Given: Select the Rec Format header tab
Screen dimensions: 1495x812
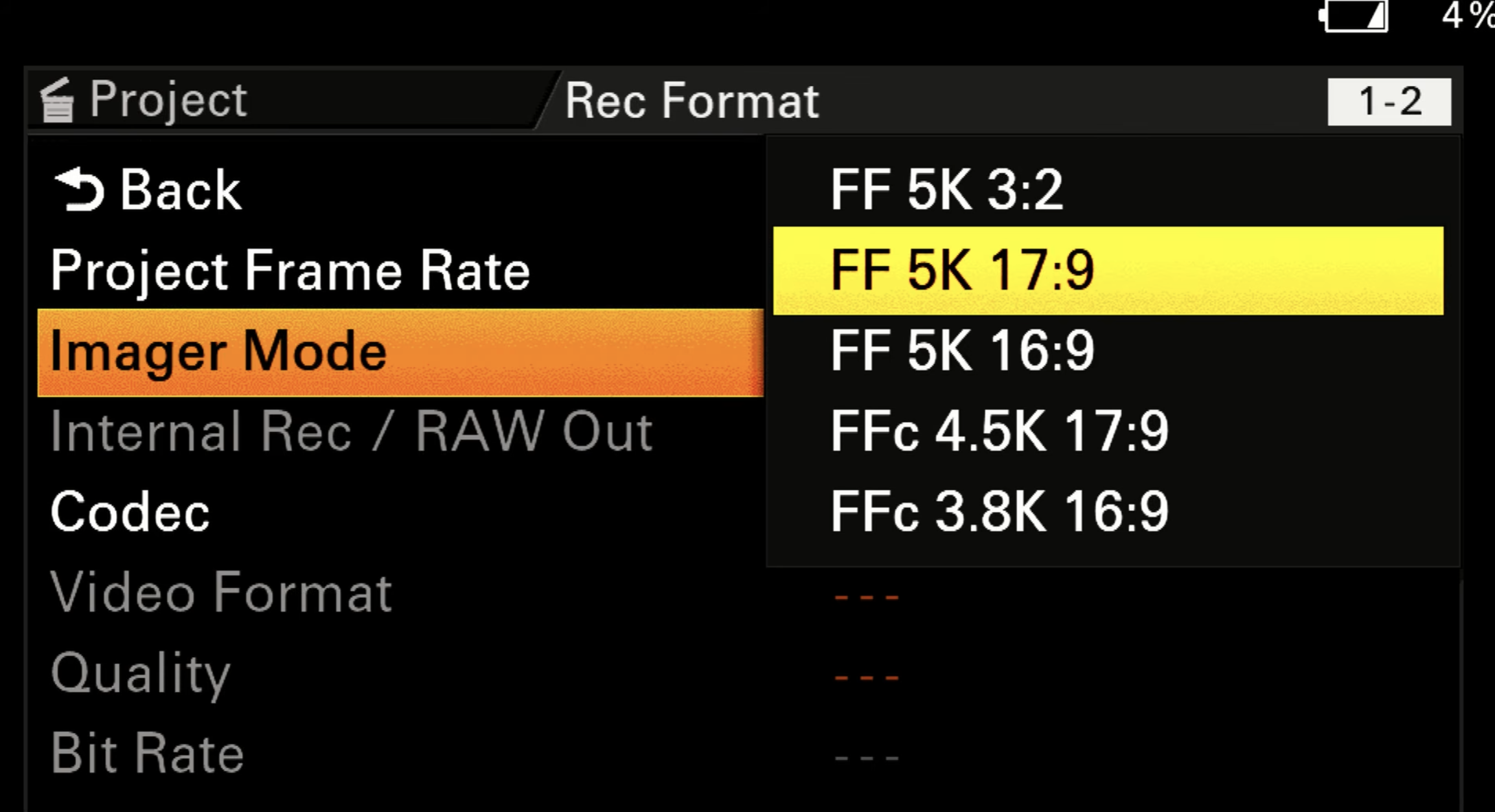Looking at the screenshot, I should (x=692, y=102).
